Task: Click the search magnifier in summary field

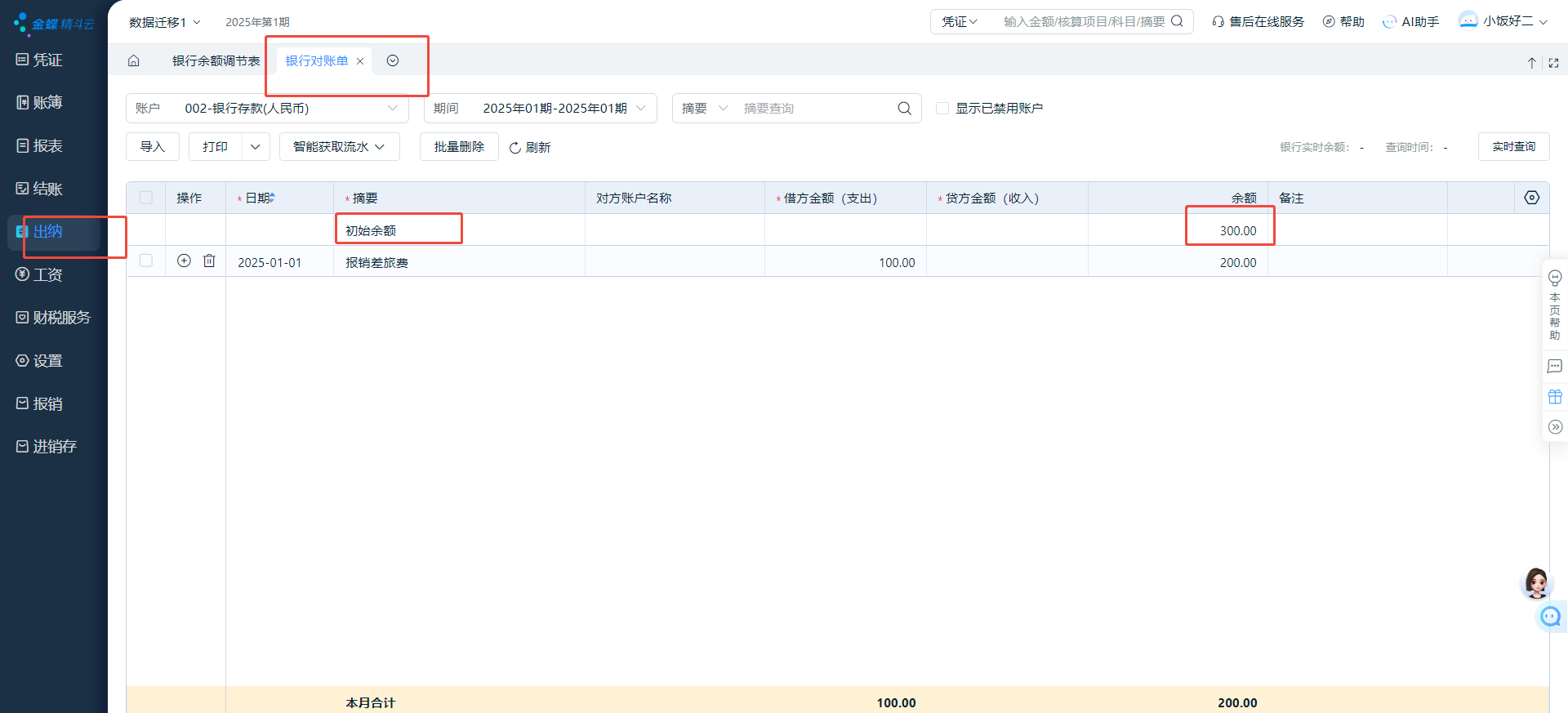Action: pyautogui.click(x=904, y=109)
